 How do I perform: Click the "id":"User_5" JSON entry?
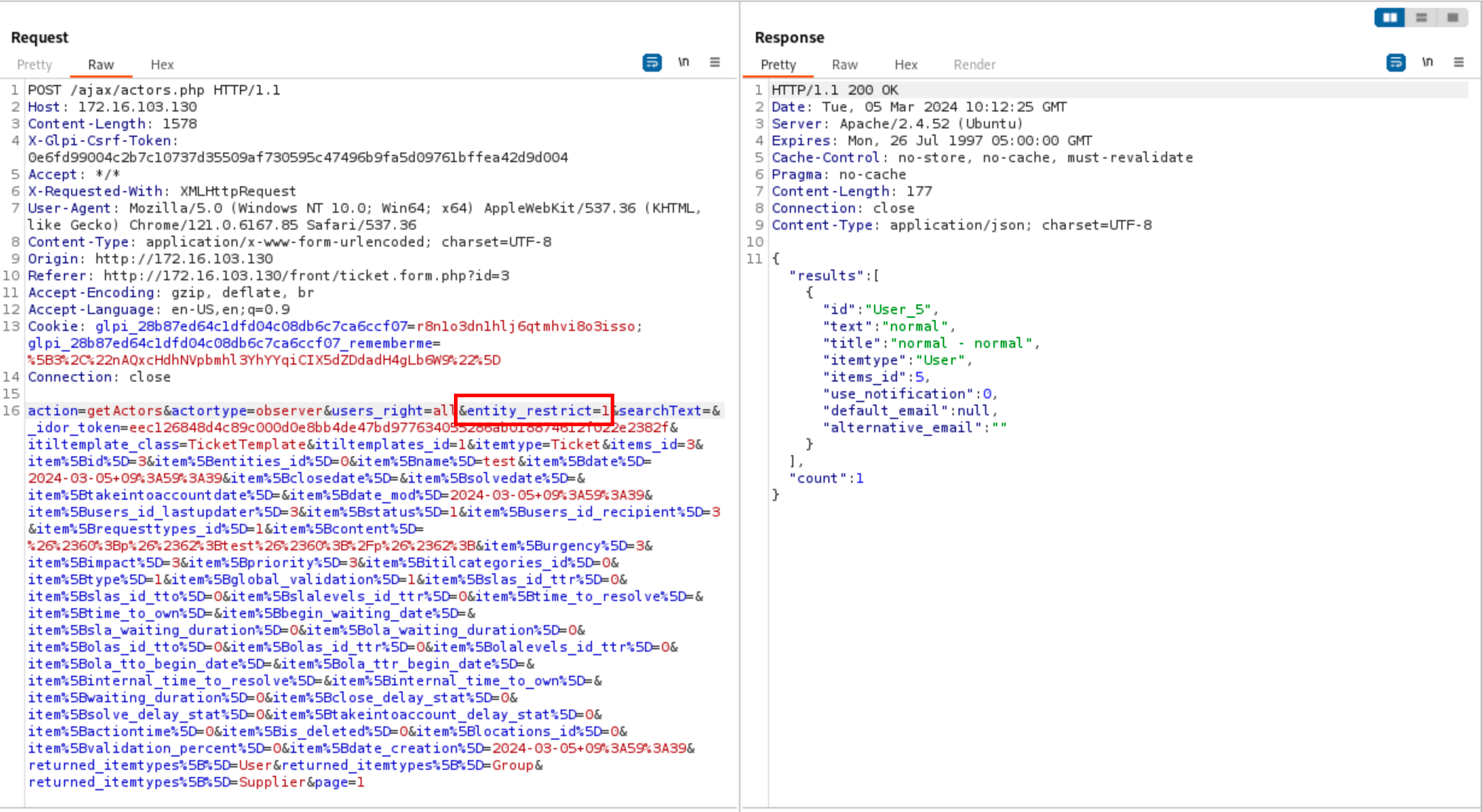tap(881, 309)
